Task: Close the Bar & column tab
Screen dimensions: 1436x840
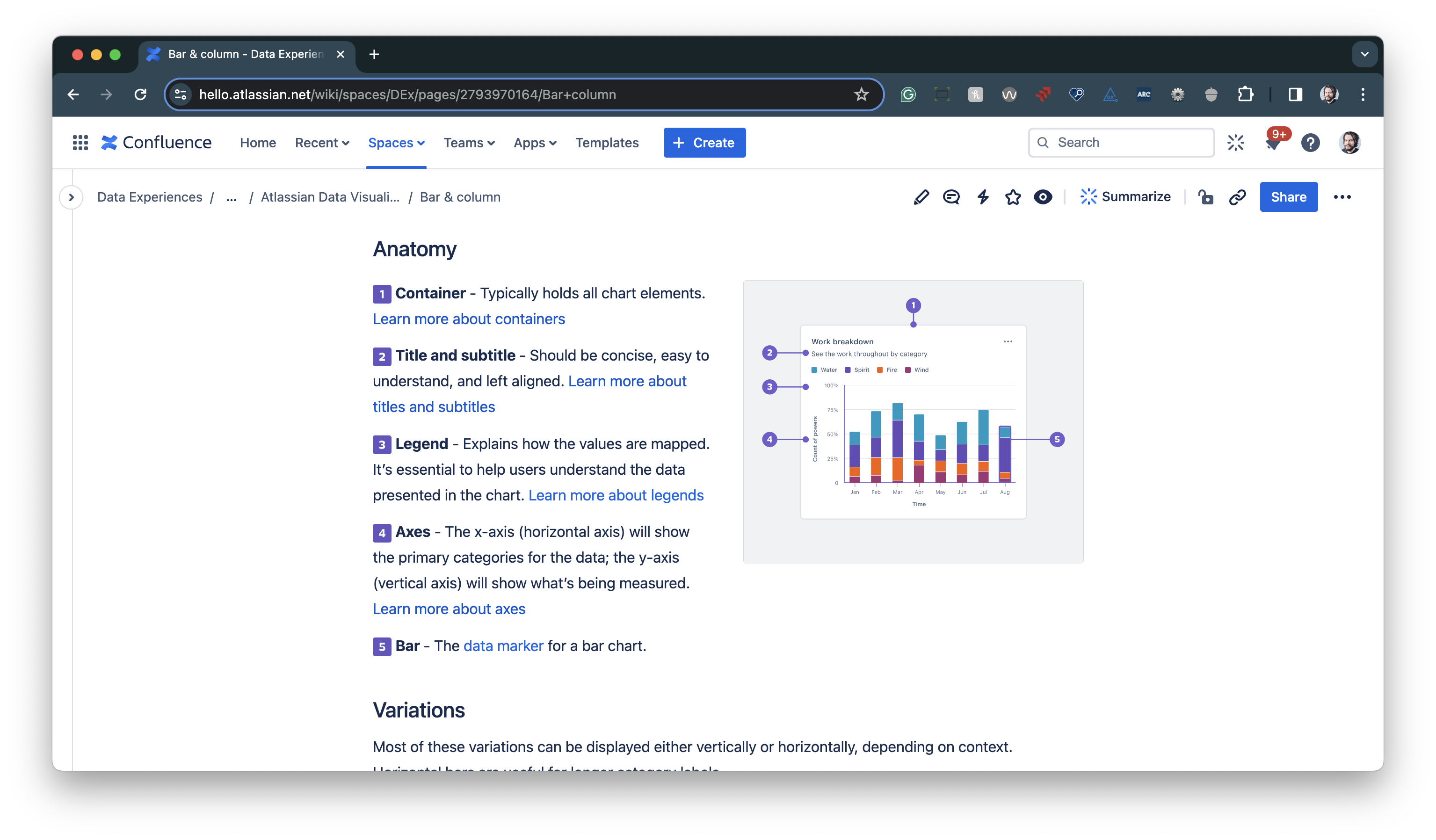Action: click(340, 54)
